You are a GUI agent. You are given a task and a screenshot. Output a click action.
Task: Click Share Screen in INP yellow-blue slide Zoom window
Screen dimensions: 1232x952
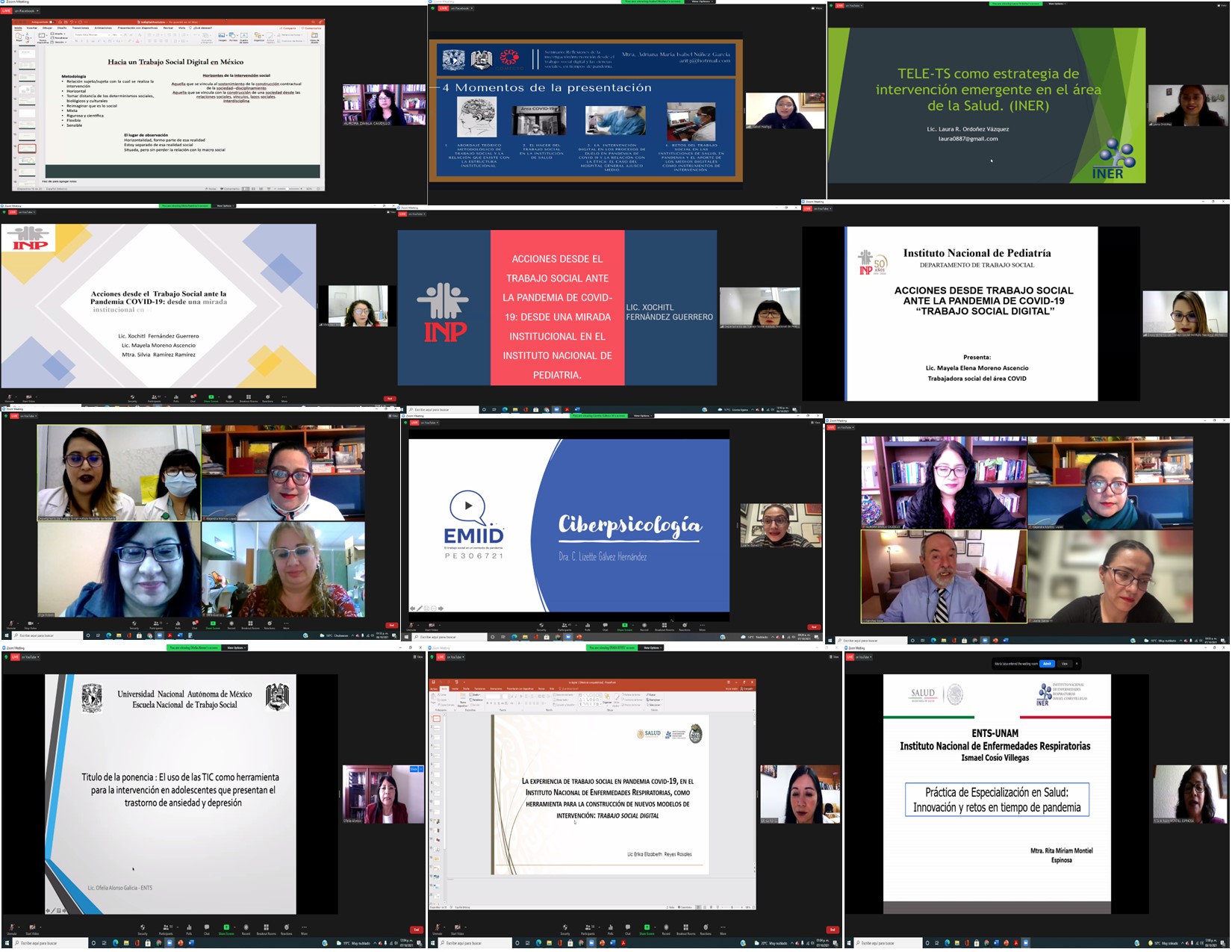[211, 398]
